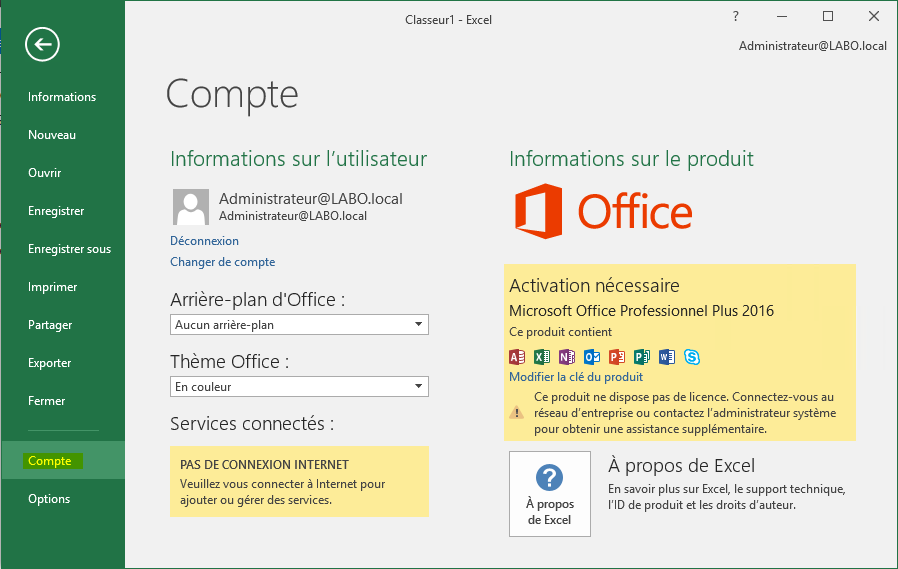Click the Publisher icon under product contents

coord(641,357)
